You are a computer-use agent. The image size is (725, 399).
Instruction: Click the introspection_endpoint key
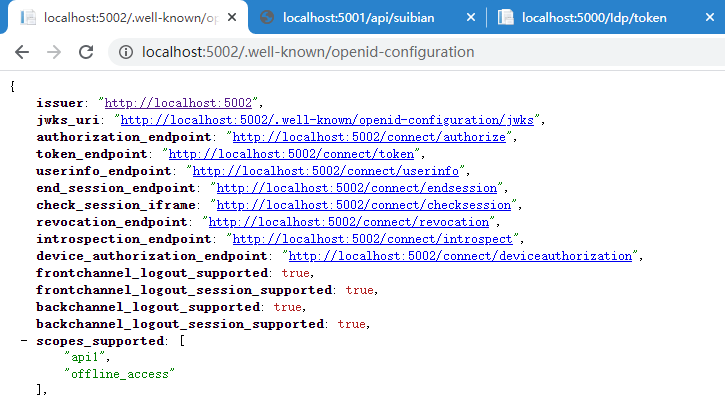123,239
